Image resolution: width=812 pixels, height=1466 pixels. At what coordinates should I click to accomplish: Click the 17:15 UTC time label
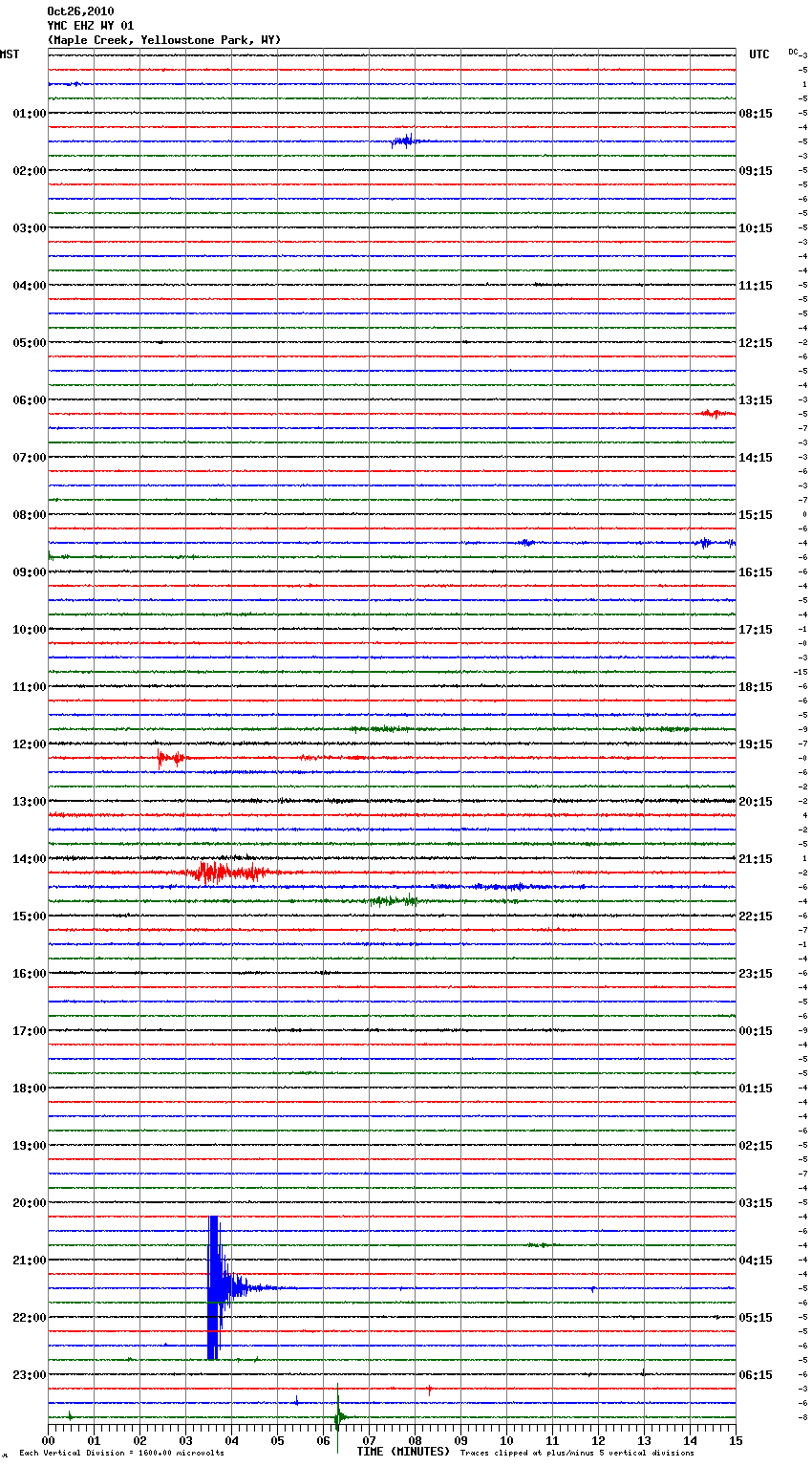coord(756,630)
